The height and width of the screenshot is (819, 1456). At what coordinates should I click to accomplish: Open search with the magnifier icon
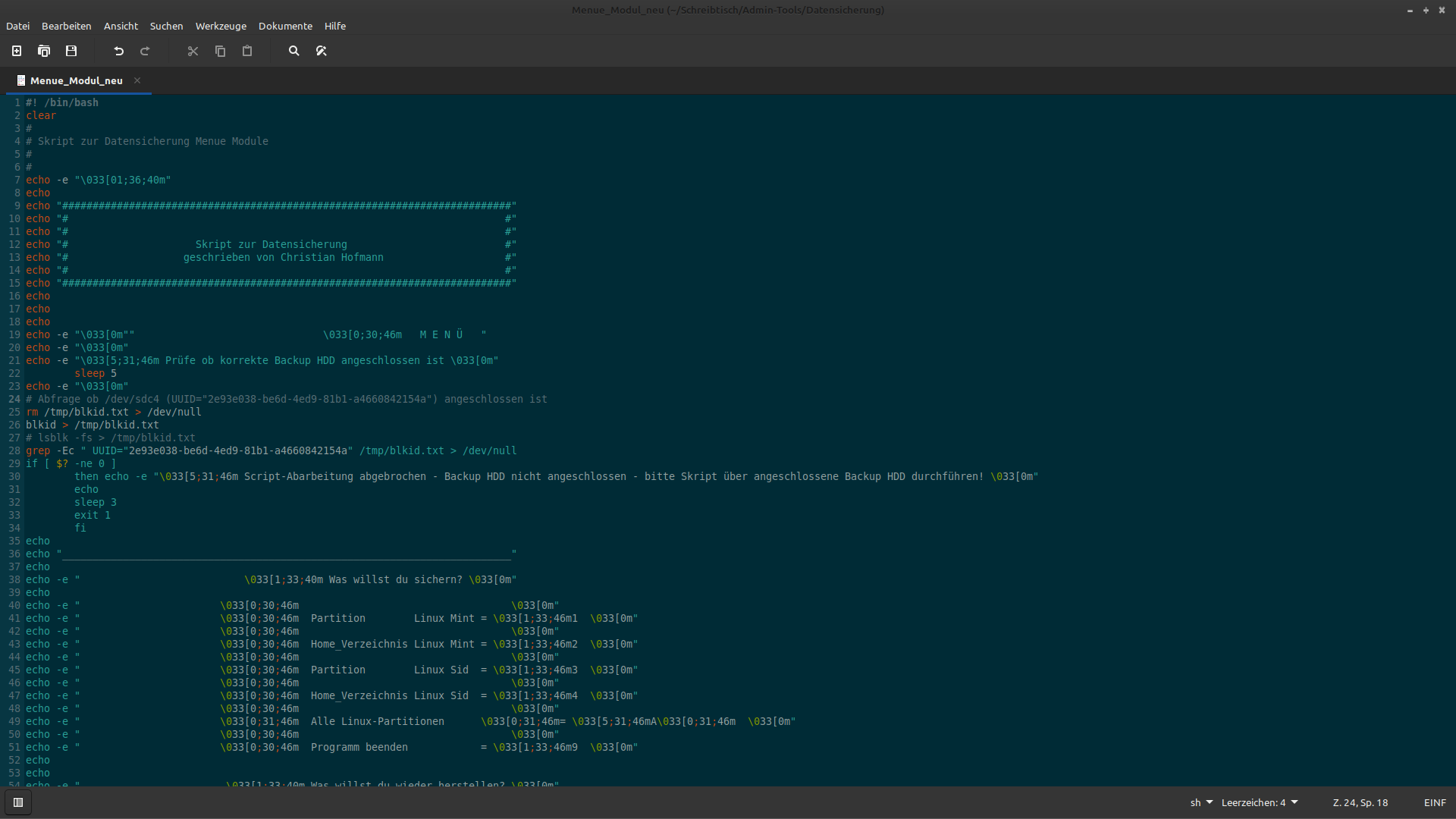click(294, 51)
